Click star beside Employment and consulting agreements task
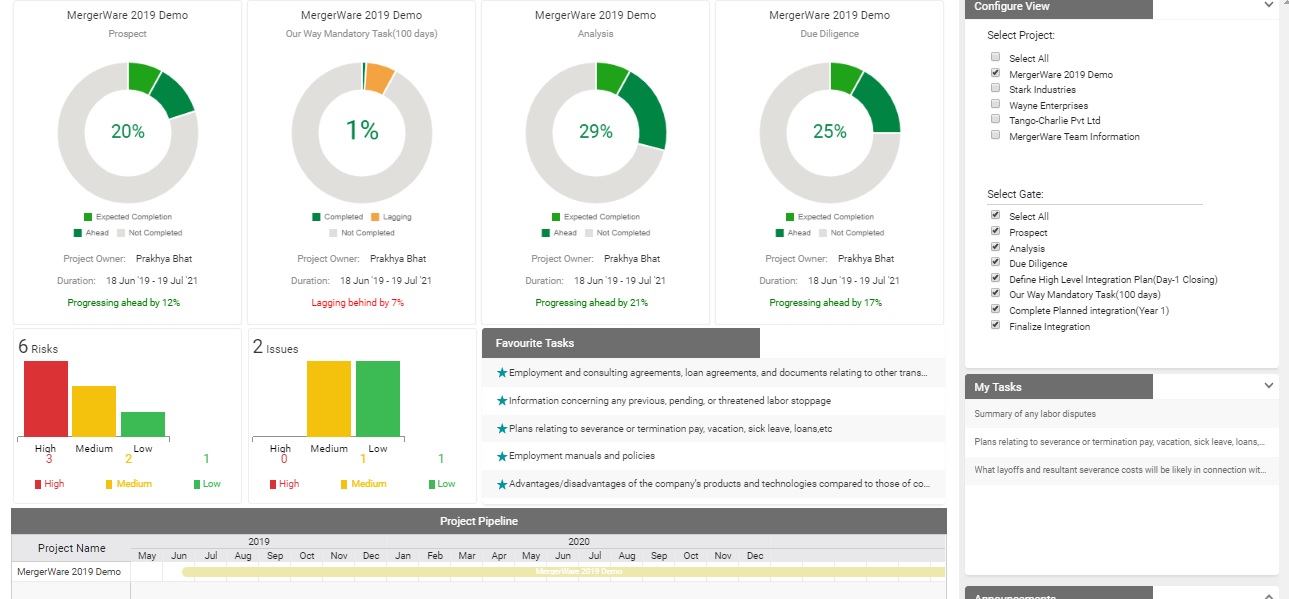 pyautogui.click(x=502, y=373)
